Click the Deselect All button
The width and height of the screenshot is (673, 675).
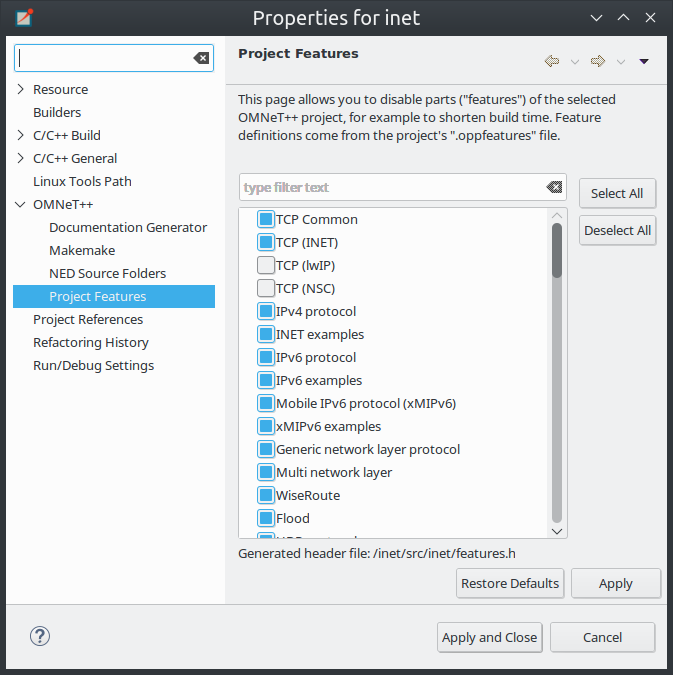(x=617, y=230)
